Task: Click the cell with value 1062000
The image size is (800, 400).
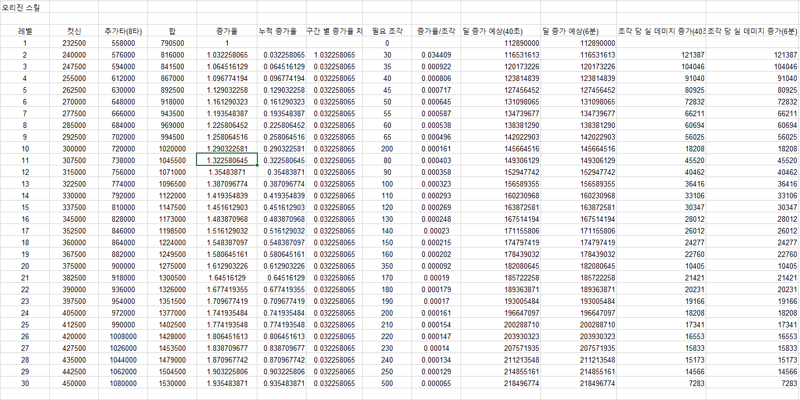Action: click(x=123, y=371)
